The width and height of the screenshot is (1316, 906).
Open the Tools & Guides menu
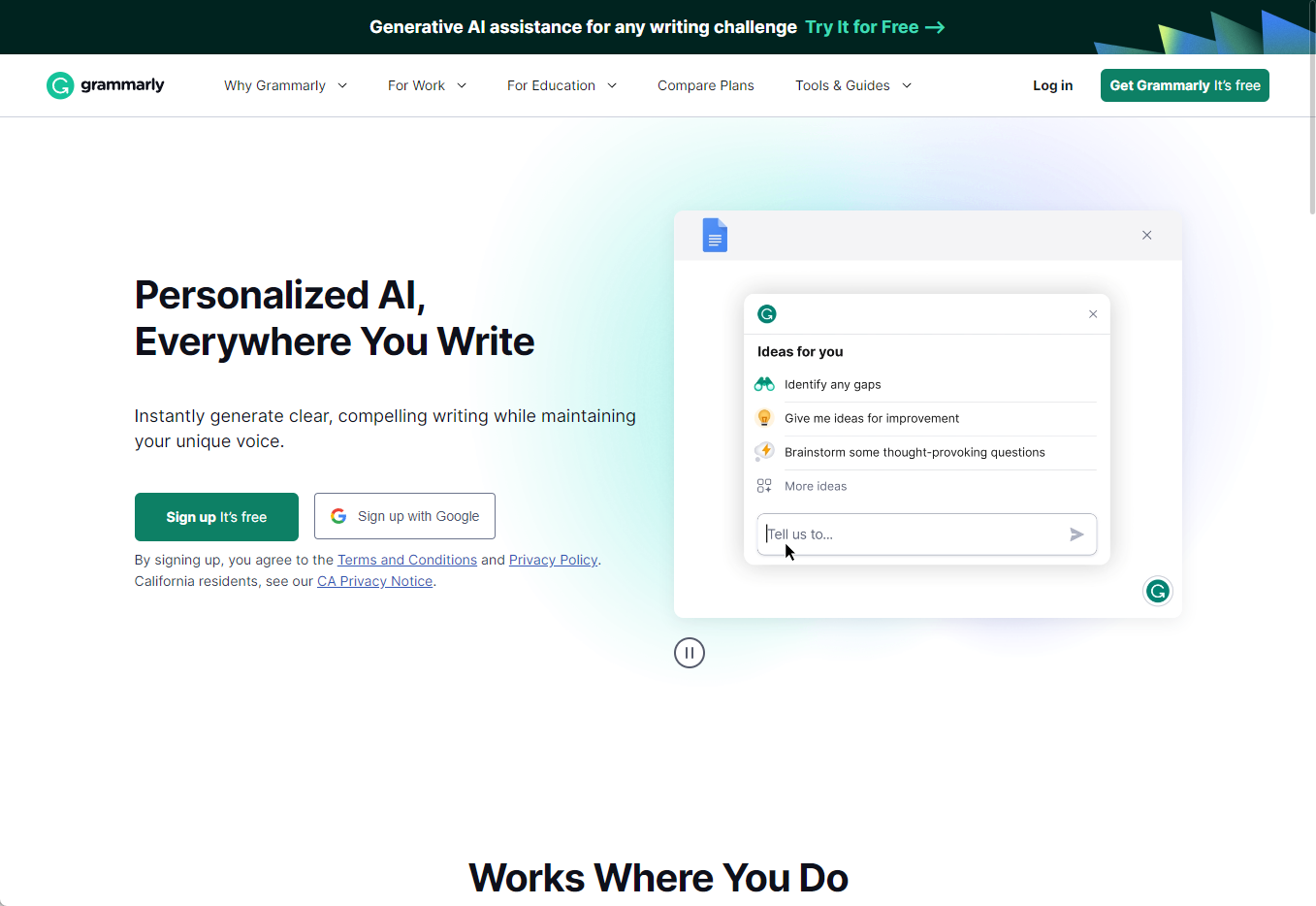pos(853,85)
